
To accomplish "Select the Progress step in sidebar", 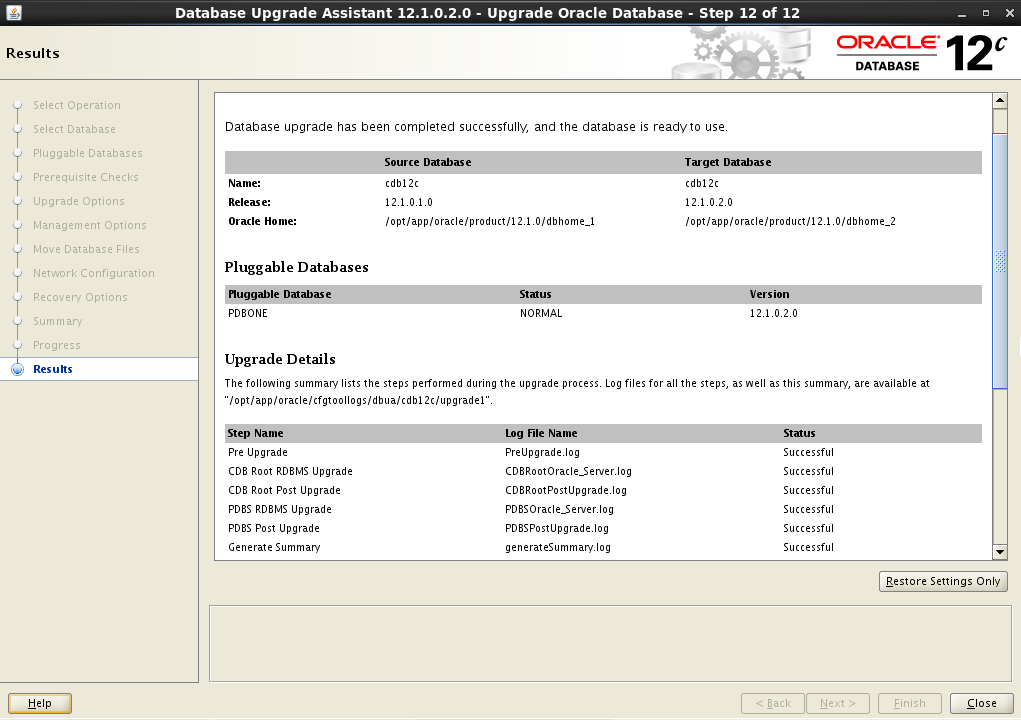I will coord(57,345).
